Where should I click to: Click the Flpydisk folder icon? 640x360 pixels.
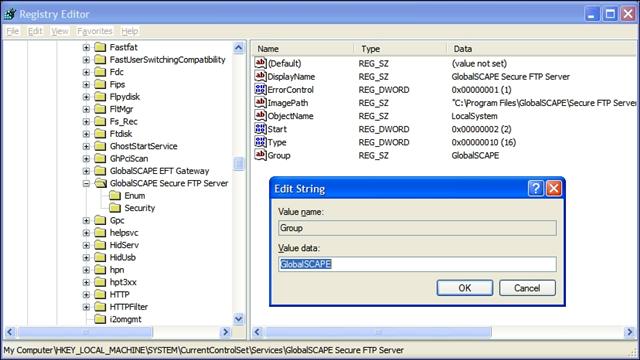(x=100, y=97)
